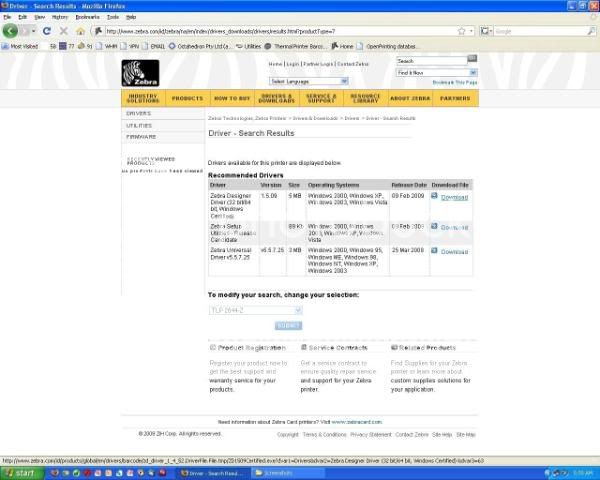Open the Octahedron Pty Ltd bookmark
Image resolution: width=600 pixels, height=480 pixels.
[x=200, y=46]
